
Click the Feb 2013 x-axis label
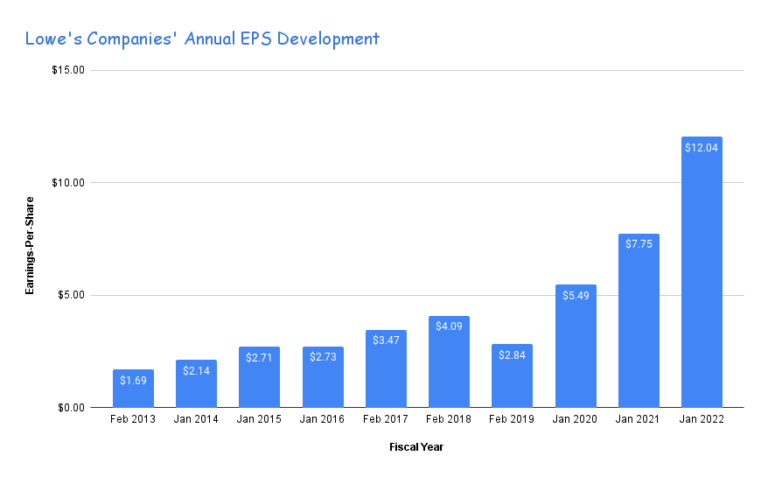(x=133, y=421)
